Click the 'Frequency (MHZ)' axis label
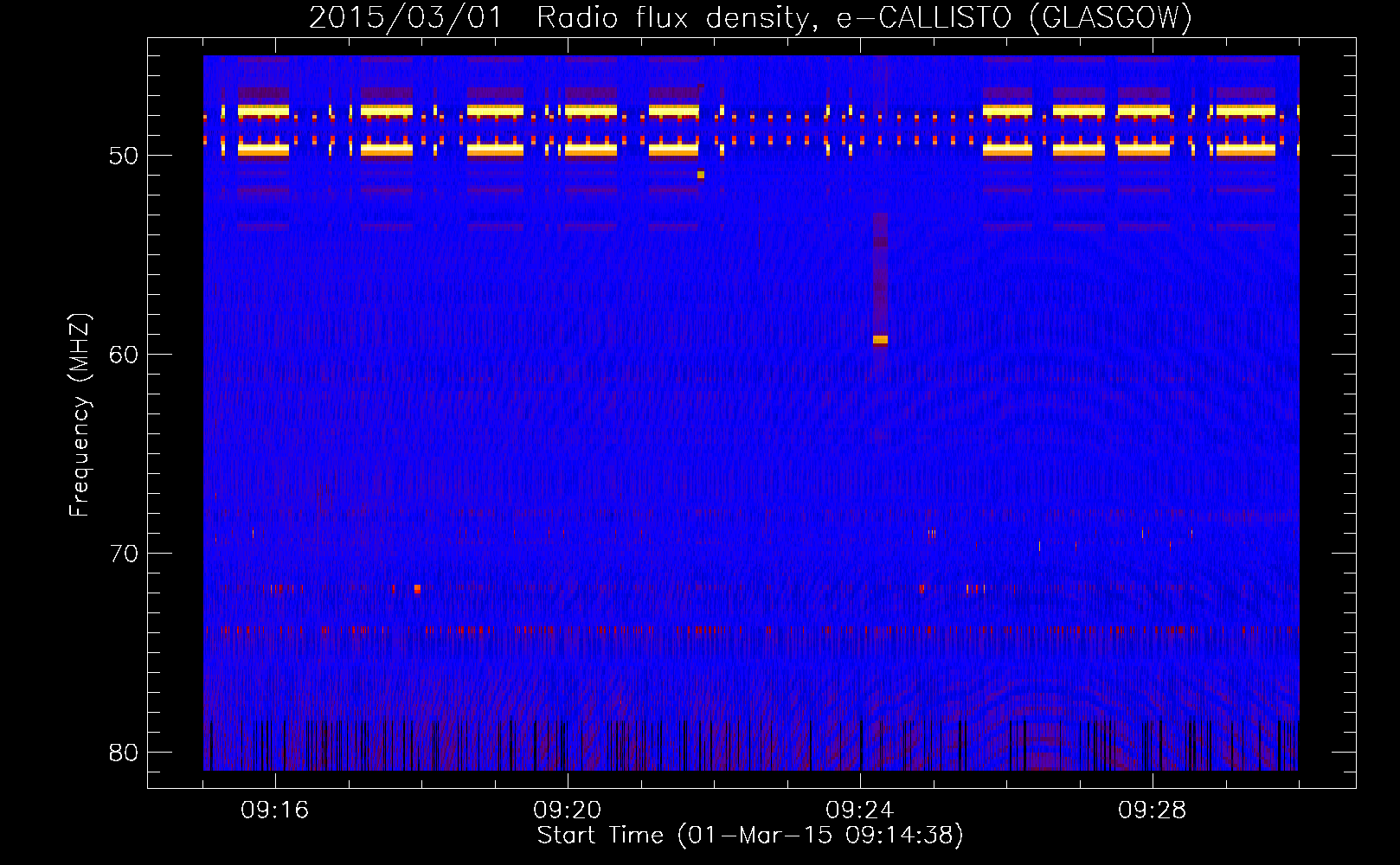This screenshot has width=1400, height=865. (79, 415)
